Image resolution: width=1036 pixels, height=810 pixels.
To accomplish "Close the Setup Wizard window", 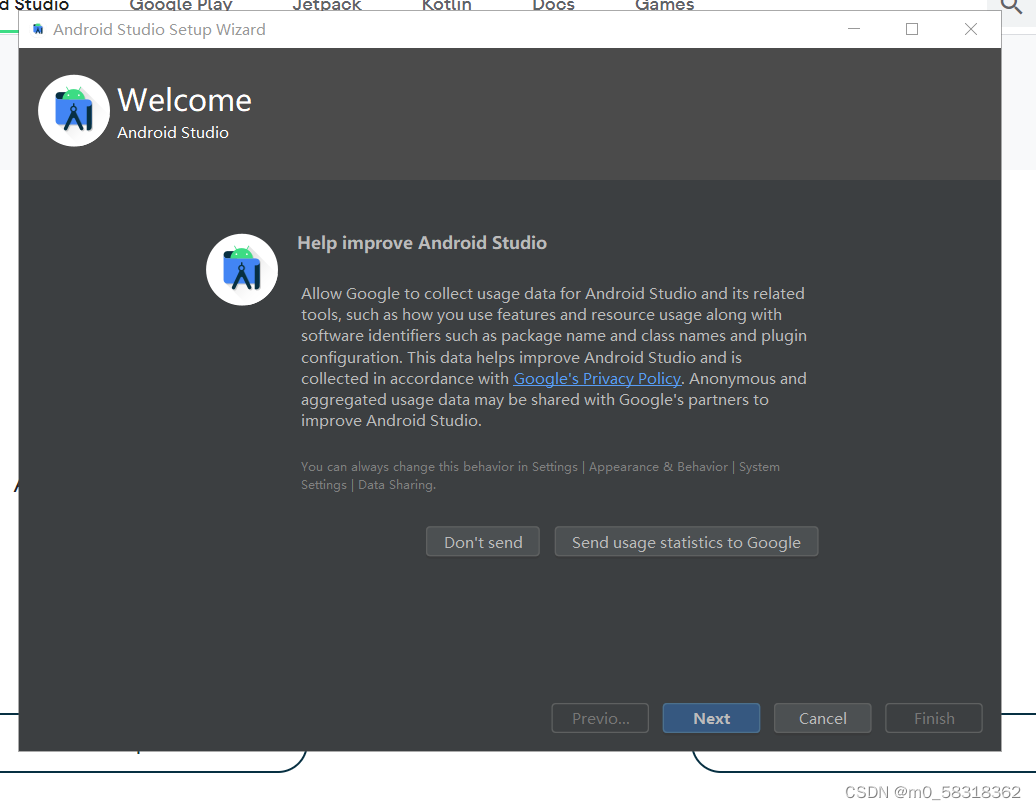I will pos(971,29).
